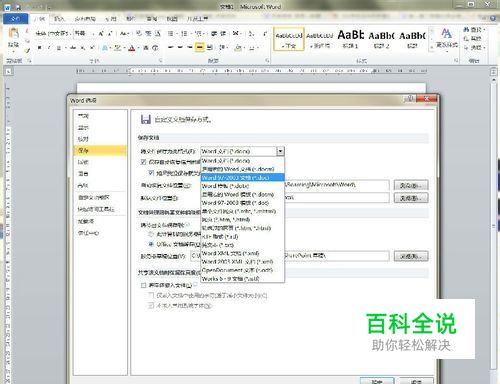Image resolution: width=500 pixels, height=384 pixels.
Task: Select server drafts on this computer radio
Action: point(151,234)
